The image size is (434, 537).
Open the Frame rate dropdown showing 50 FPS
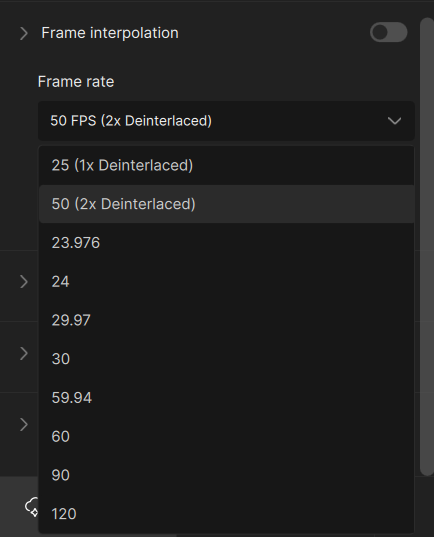[226, 121]
